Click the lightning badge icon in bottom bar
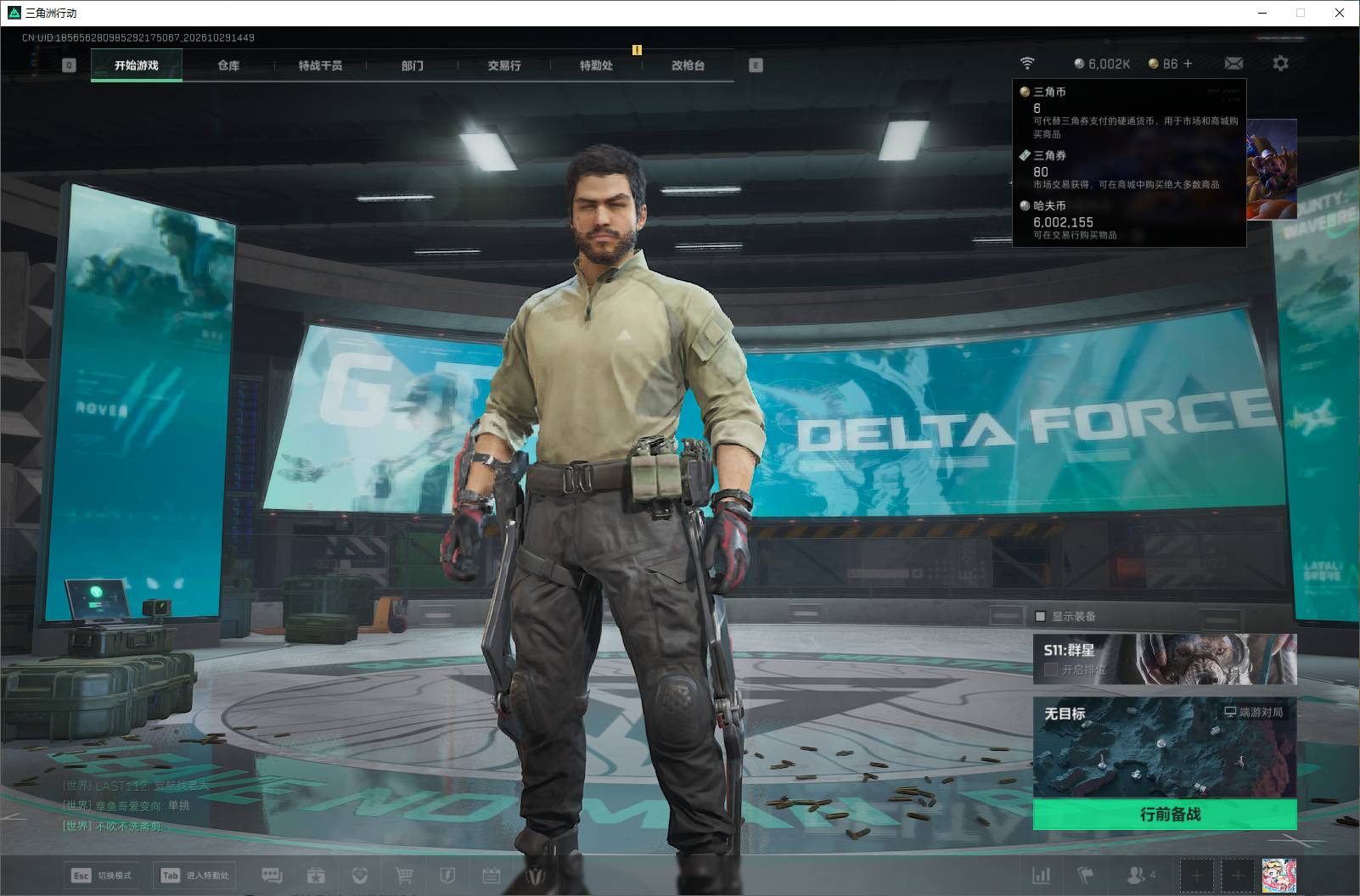1360x896 pixels. point(447,875)
